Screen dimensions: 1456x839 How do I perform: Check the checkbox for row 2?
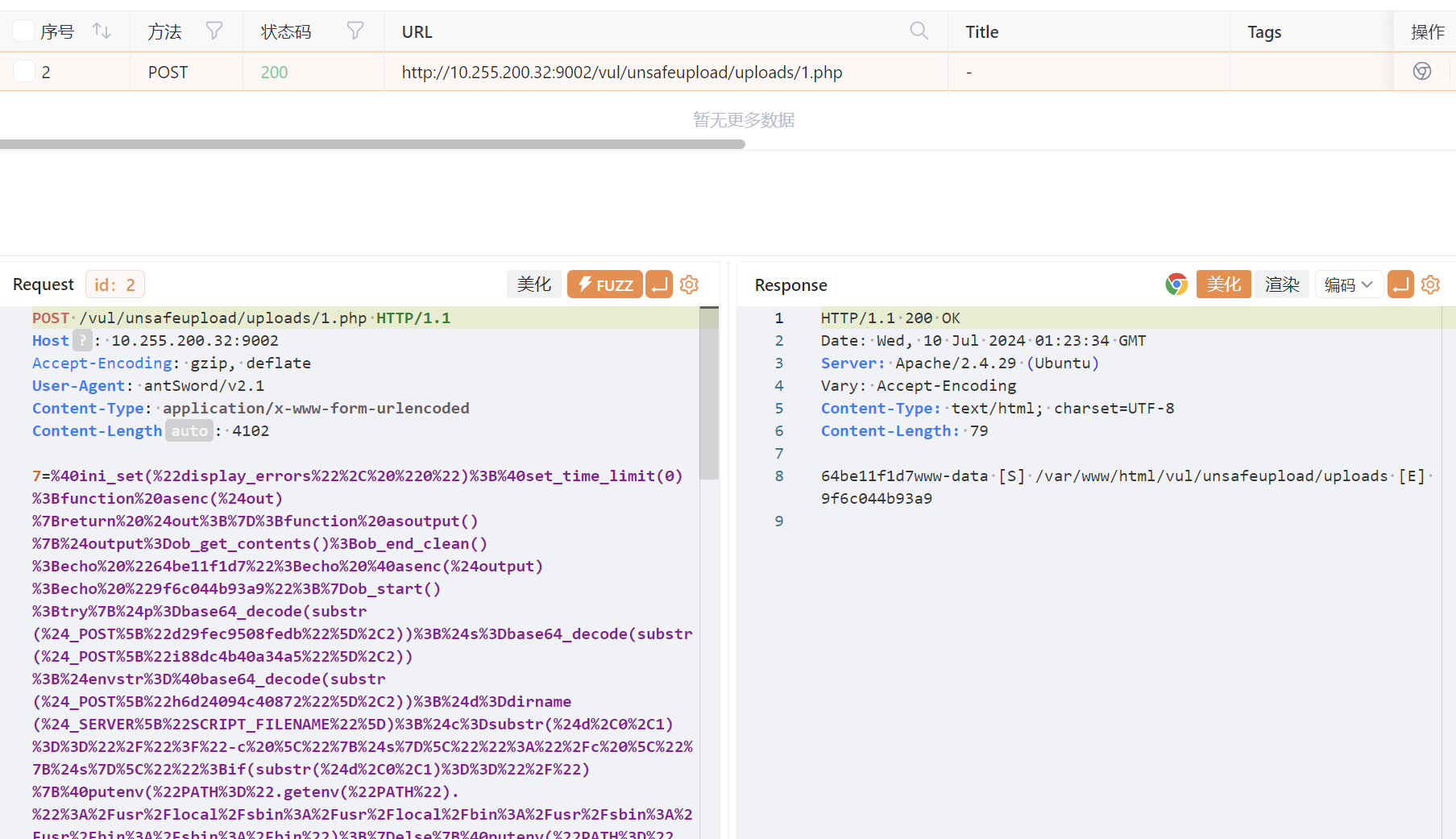pos(24,72)
